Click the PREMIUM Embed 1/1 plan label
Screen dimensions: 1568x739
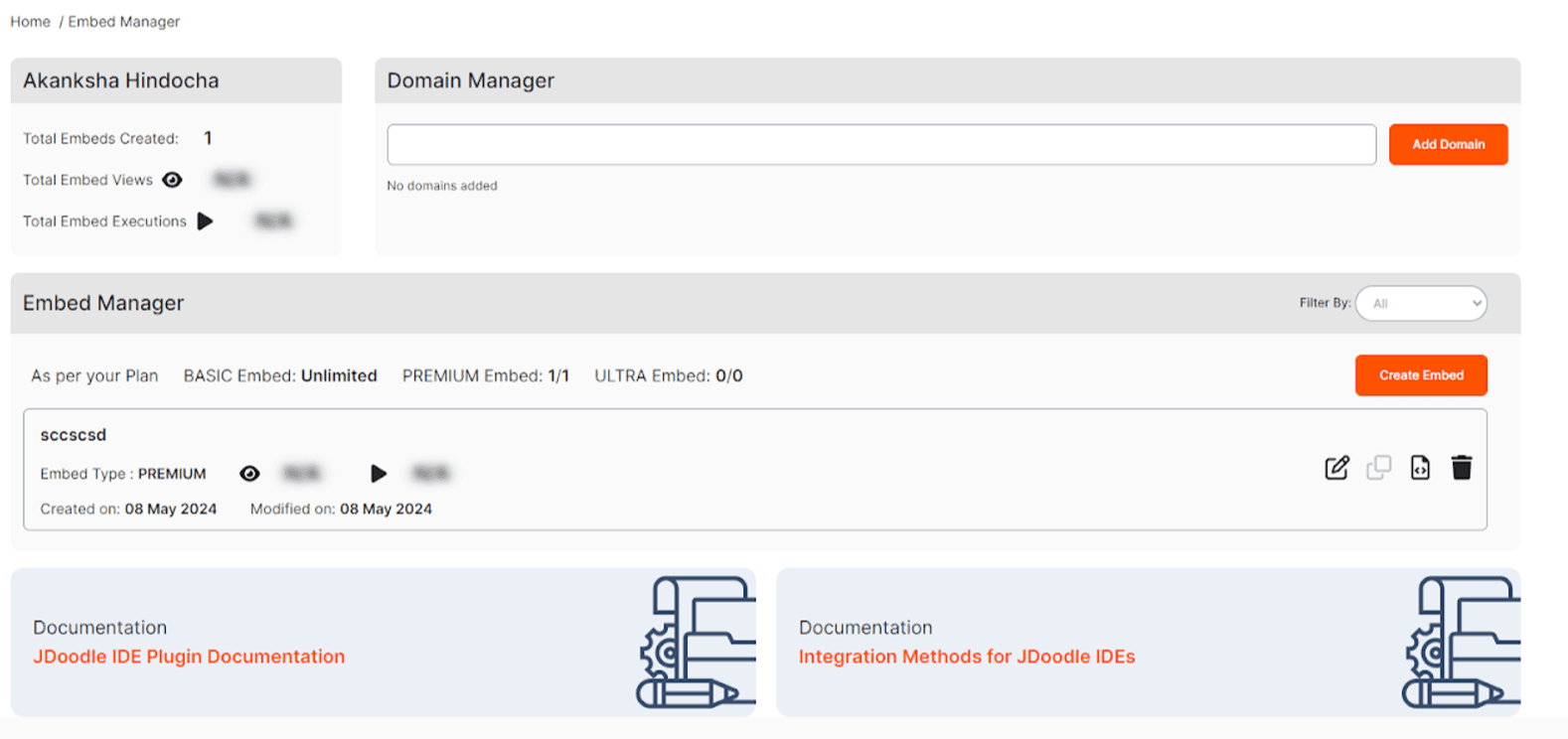pos(485,375)
